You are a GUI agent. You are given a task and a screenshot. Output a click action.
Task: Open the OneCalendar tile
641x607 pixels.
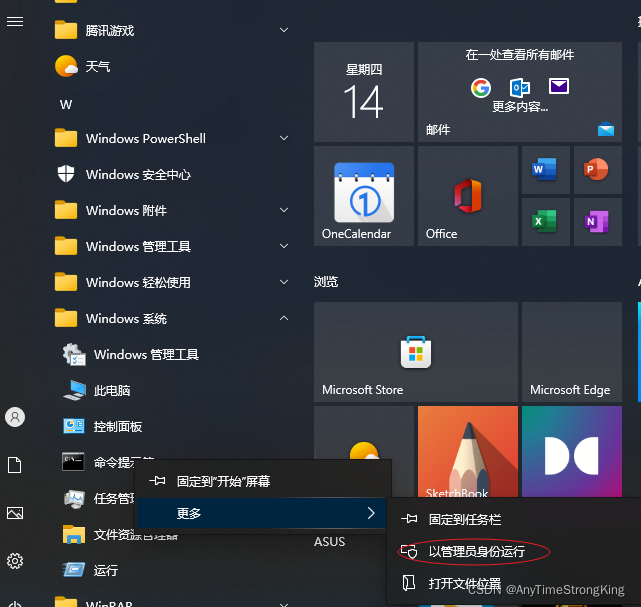(x=364, y=196)
